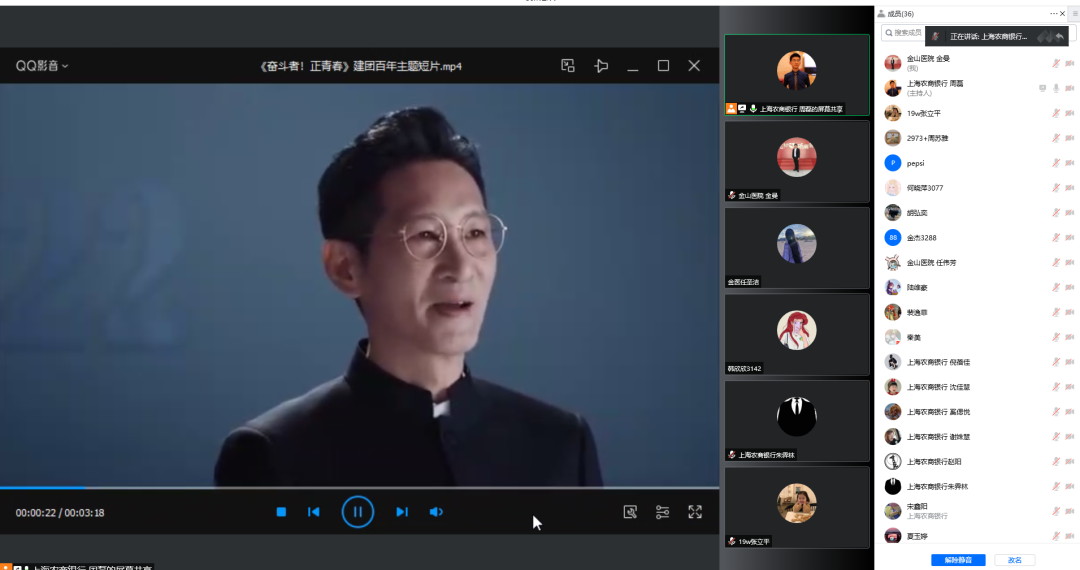The width and height of the screenshot is (1080, 570).
Task: Toggle microphone for 金山医院 金曼
Action: point(1055,63)
